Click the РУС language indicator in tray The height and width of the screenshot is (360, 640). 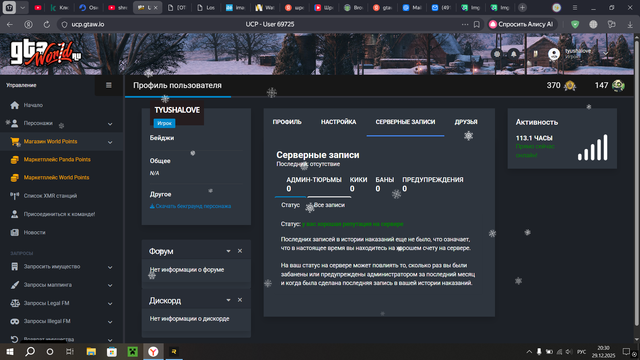click(x=581, y=352)
